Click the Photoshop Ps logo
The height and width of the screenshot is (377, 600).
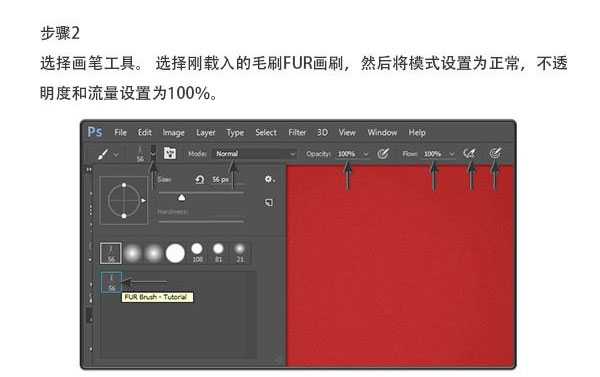click(x=95, y=132)
